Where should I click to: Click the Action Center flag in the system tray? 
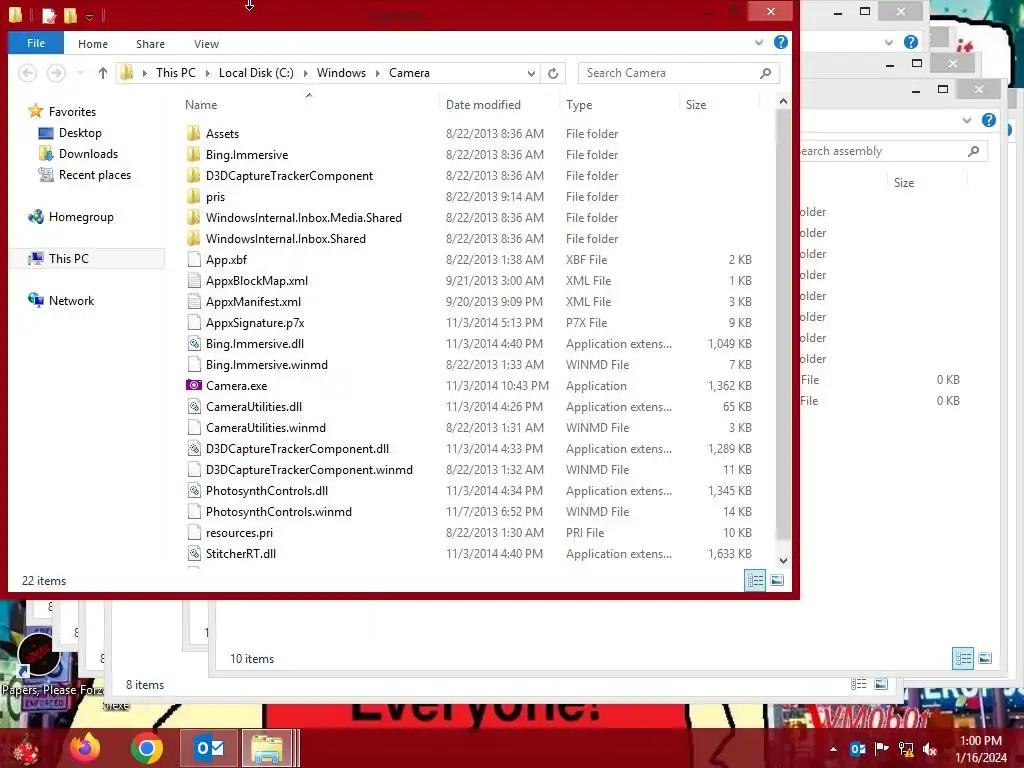[x=882, y=748]
